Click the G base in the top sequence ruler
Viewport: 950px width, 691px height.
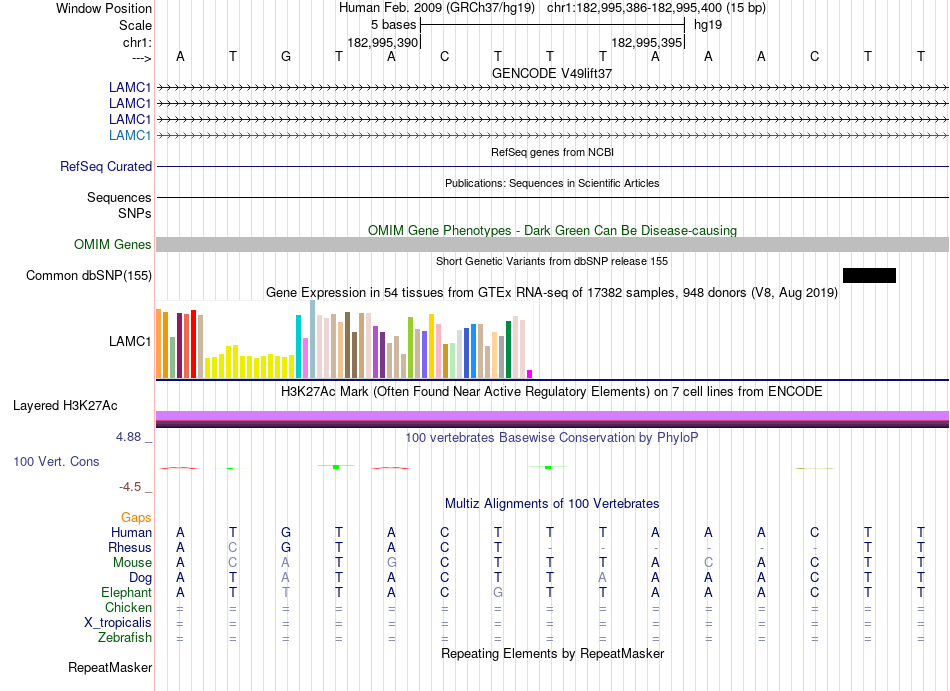286,56
